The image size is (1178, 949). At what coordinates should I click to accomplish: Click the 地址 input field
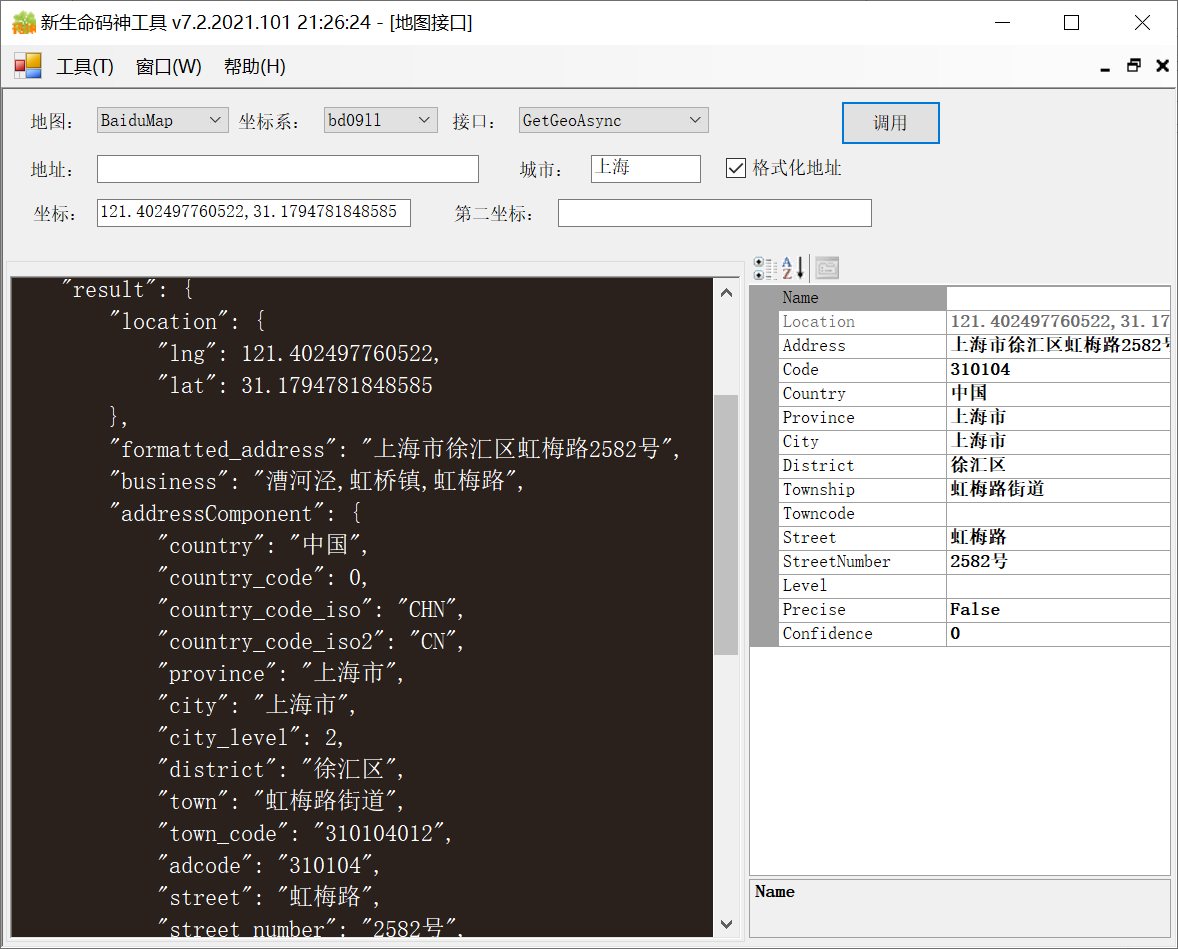tap(288, 169)
